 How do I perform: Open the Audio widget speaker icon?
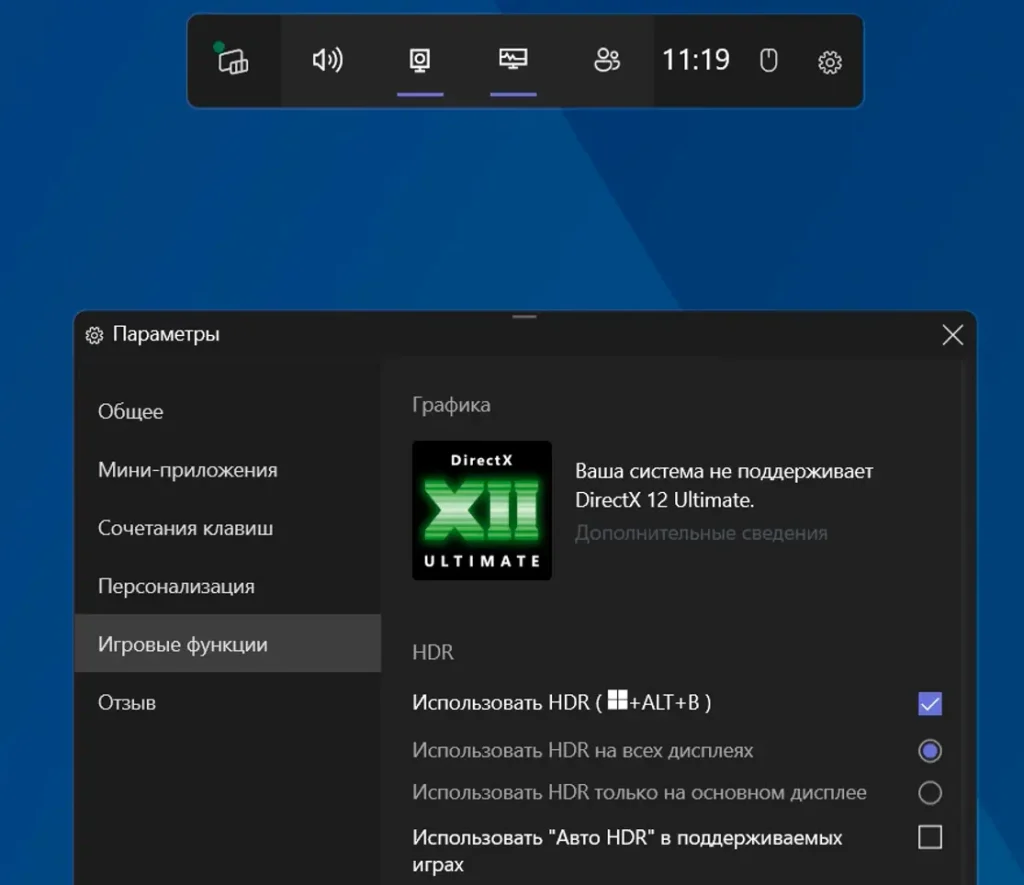[x=327, y=61]
